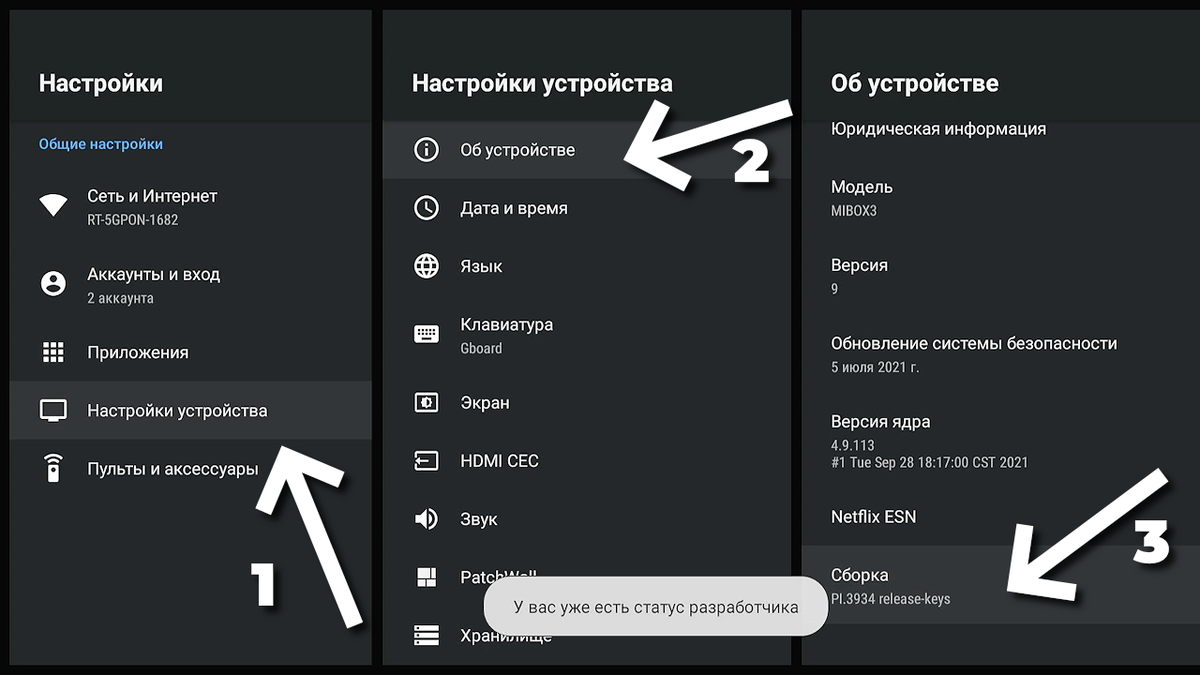Open the Приложения apps grid icon
Screen dimensions: 1200x675
click(53, 352)
